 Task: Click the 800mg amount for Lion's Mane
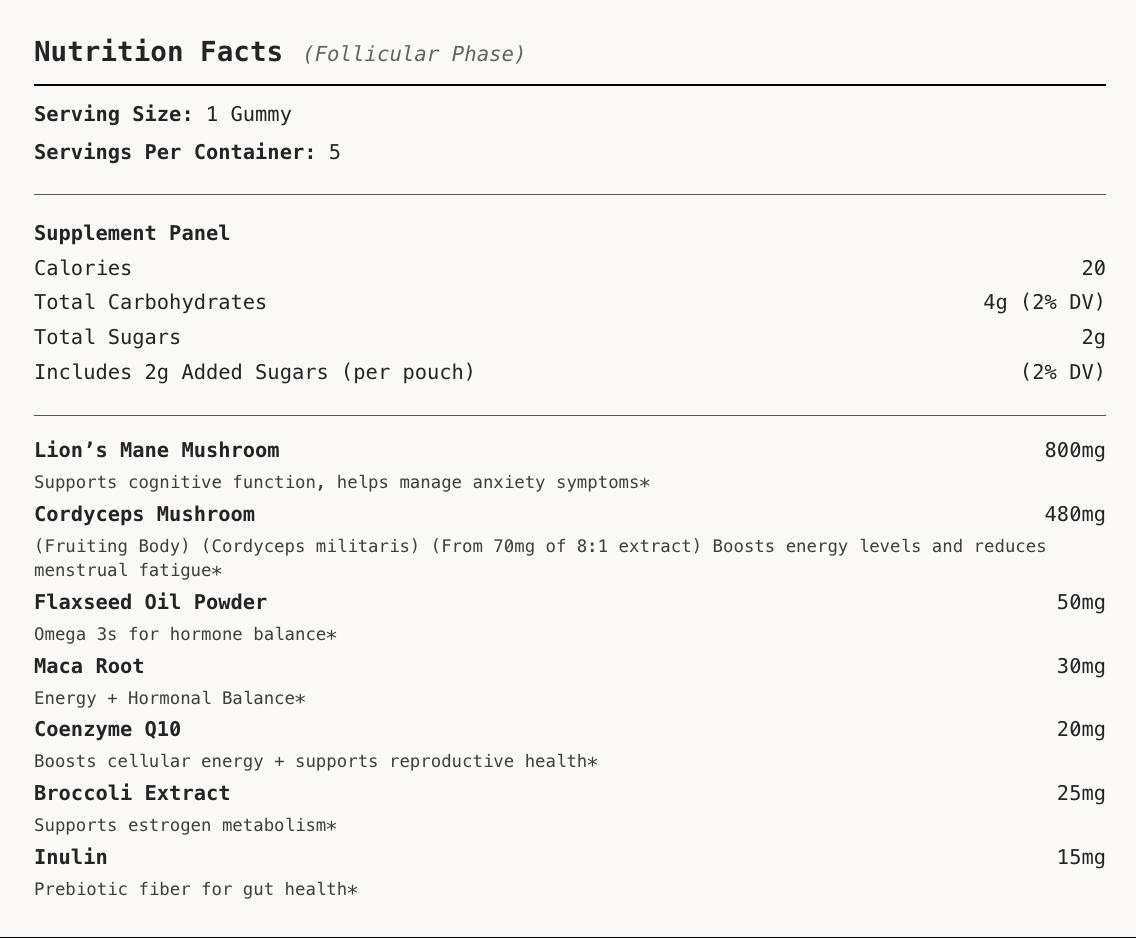[x=1074, y=450]
